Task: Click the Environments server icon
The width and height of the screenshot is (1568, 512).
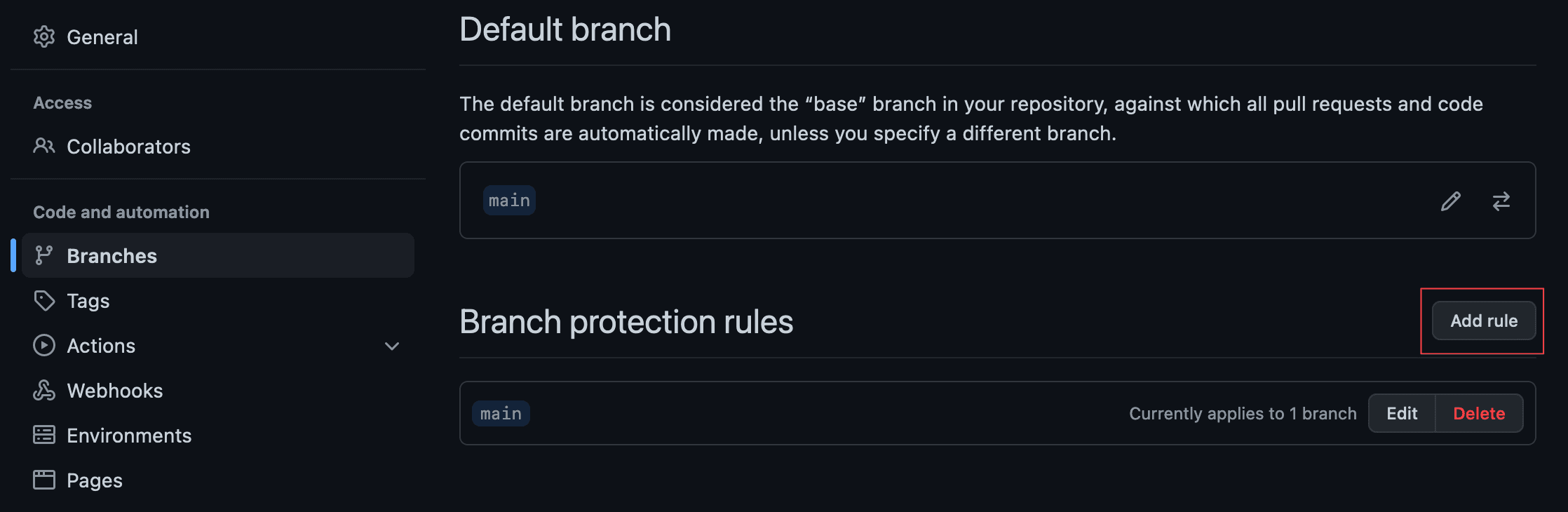Action: point(44,435)
